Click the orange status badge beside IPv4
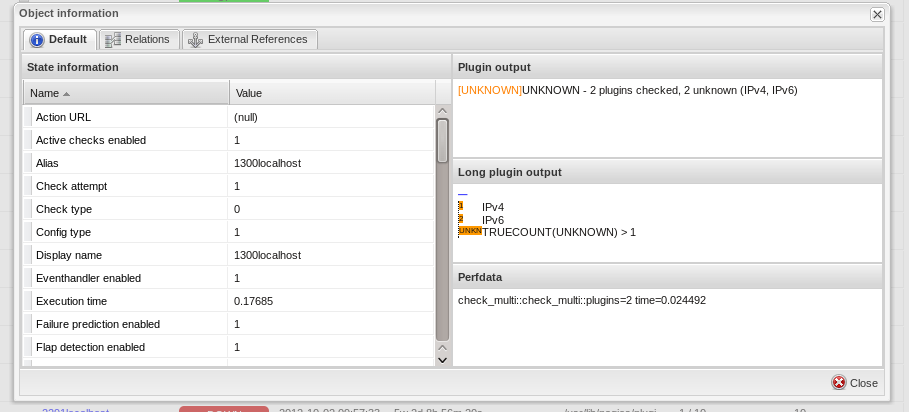Viewport: 909px width, 412px height. tap(460, 206)
